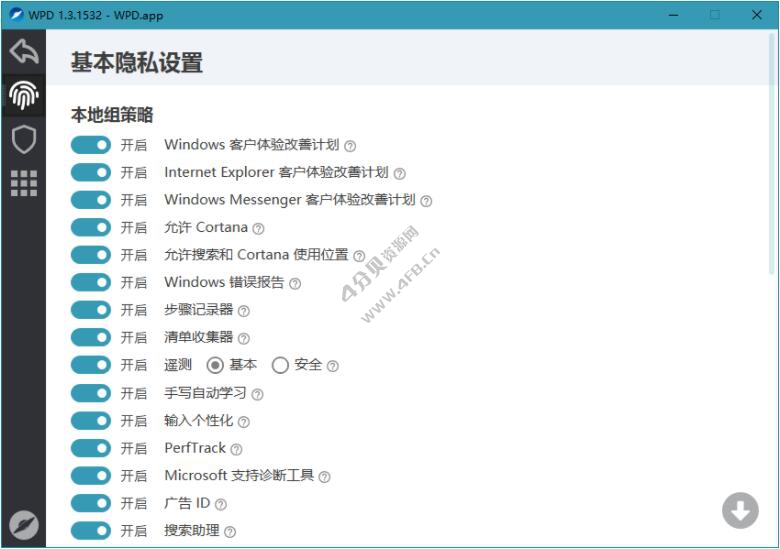Toggle the 允许 Cortana switch
Image resolution: width=780 pixels, height=549 pixels.
tap(91, 228)
